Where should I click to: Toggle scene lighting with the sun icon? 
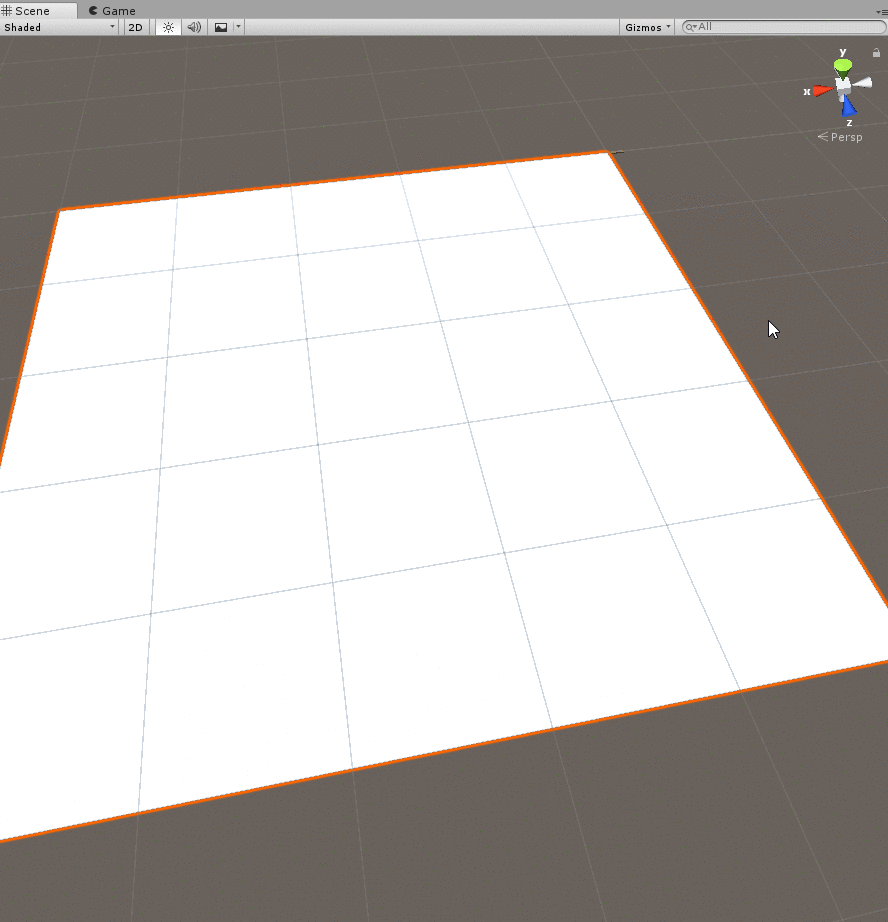168,27
